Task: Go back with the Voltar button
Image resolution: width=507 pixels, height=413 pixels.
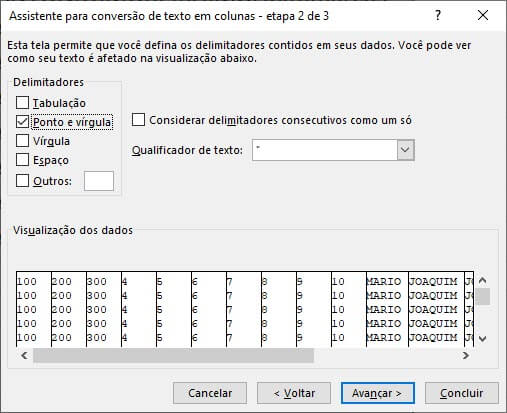Action: [294, 393]
